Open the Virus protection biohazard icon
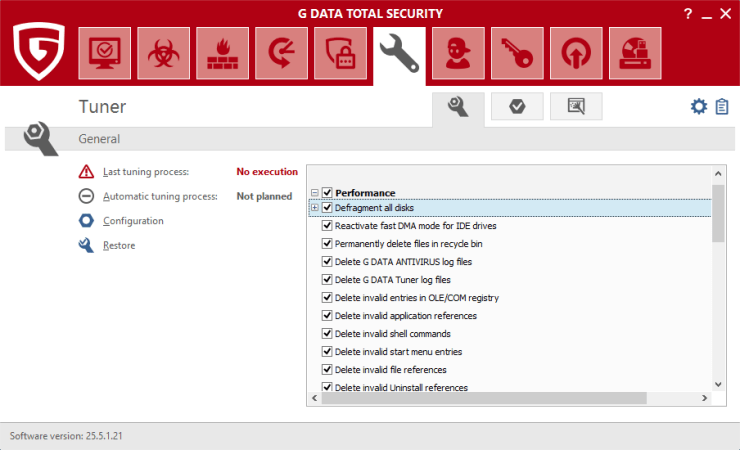Screen dimensions: 740x450 [x=163, y=53]
